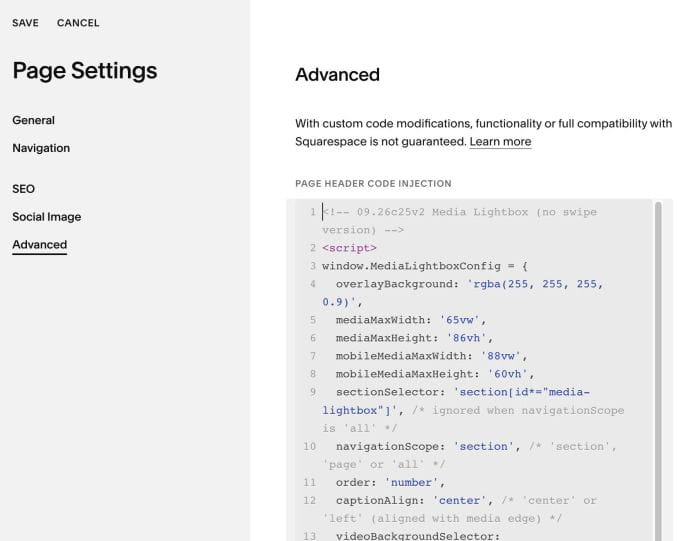The width and height of the screenshot is (700, 541).
Task: Click the order 'number' value
Action: click(x=411, y=483)
